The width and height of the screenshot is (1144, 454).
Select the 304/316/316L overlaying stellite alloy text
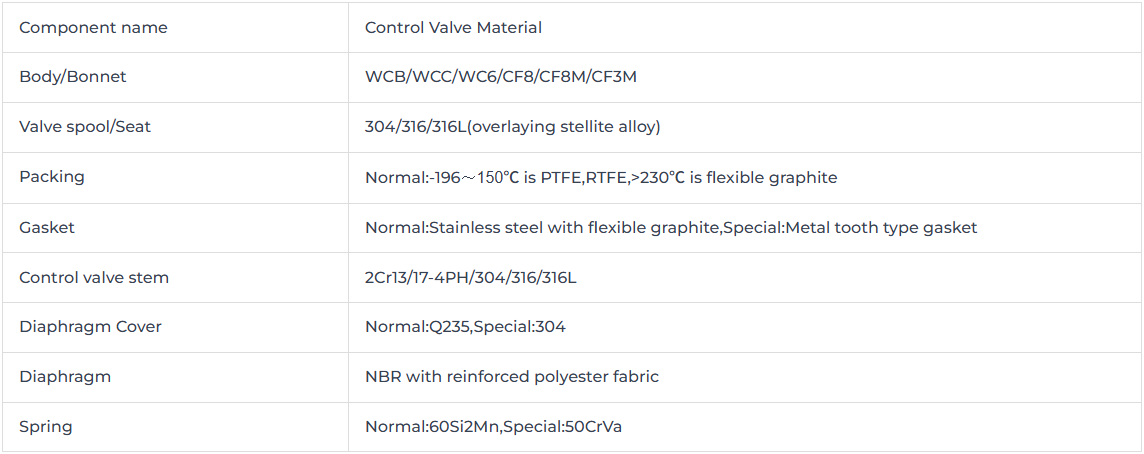pos(512,127)
